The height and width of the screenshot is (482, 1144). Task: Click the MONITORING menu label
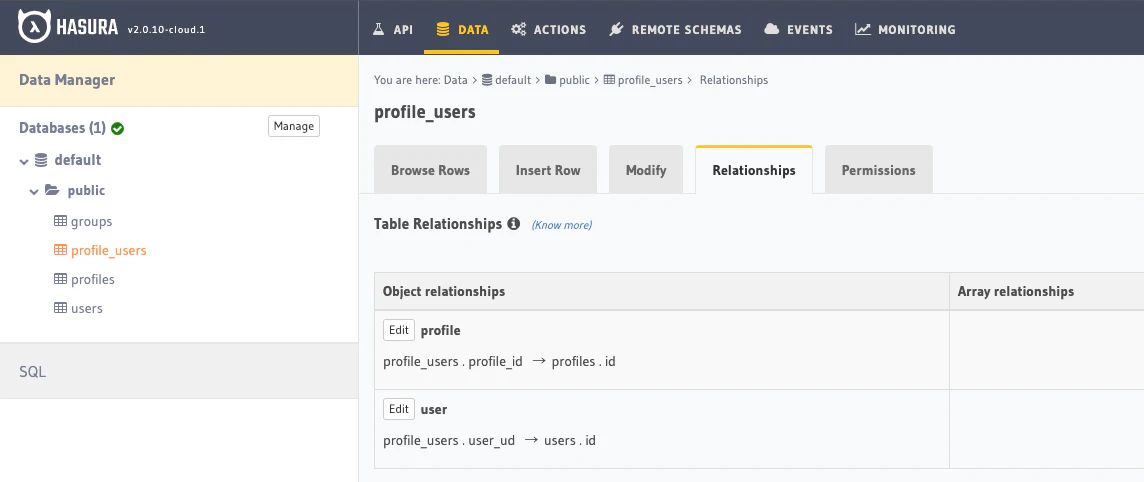[917, 30]
